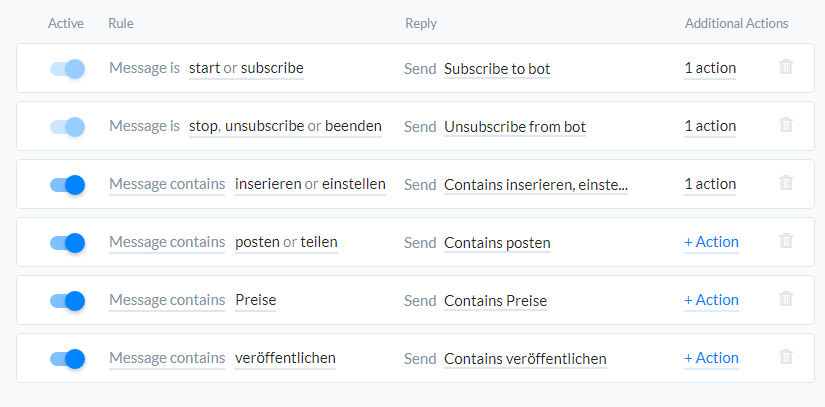Select the 'Contains veröffentlichen' reply message
The image size is (825, 407).
(x=525, y=359)
